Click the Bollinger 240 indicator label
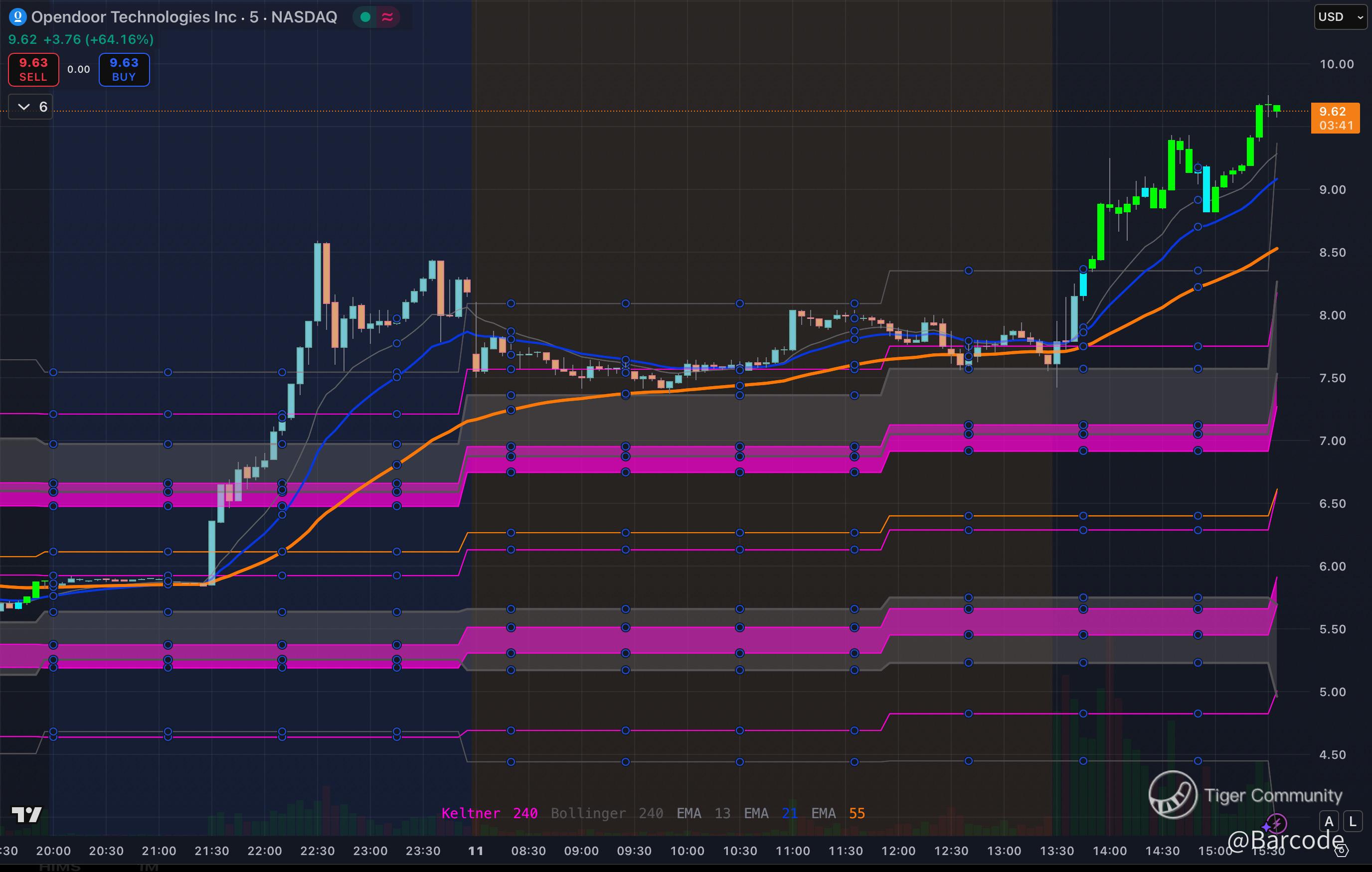1372x872 pixels. click(606, 813)
